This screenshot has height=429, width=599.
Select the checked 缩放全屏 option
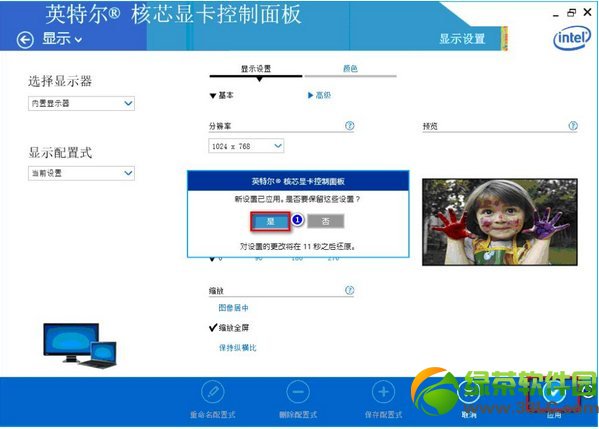coord(229,327)
